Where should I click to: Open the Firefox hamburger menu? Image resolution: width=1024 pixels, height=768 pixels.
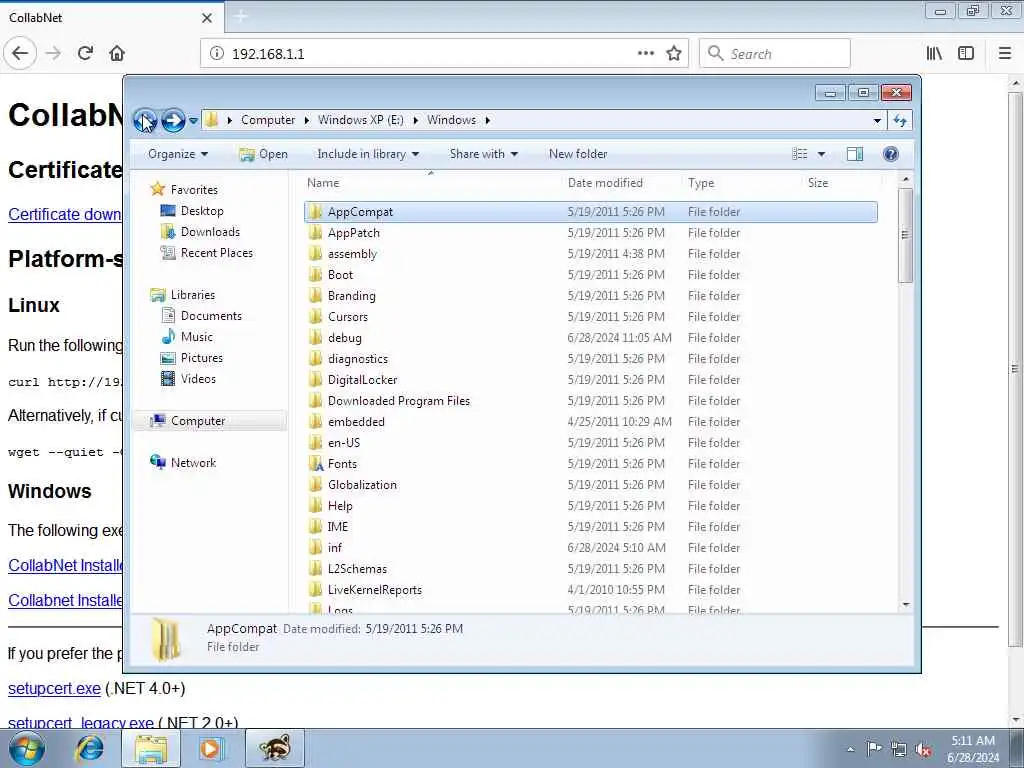(1005, 54)
